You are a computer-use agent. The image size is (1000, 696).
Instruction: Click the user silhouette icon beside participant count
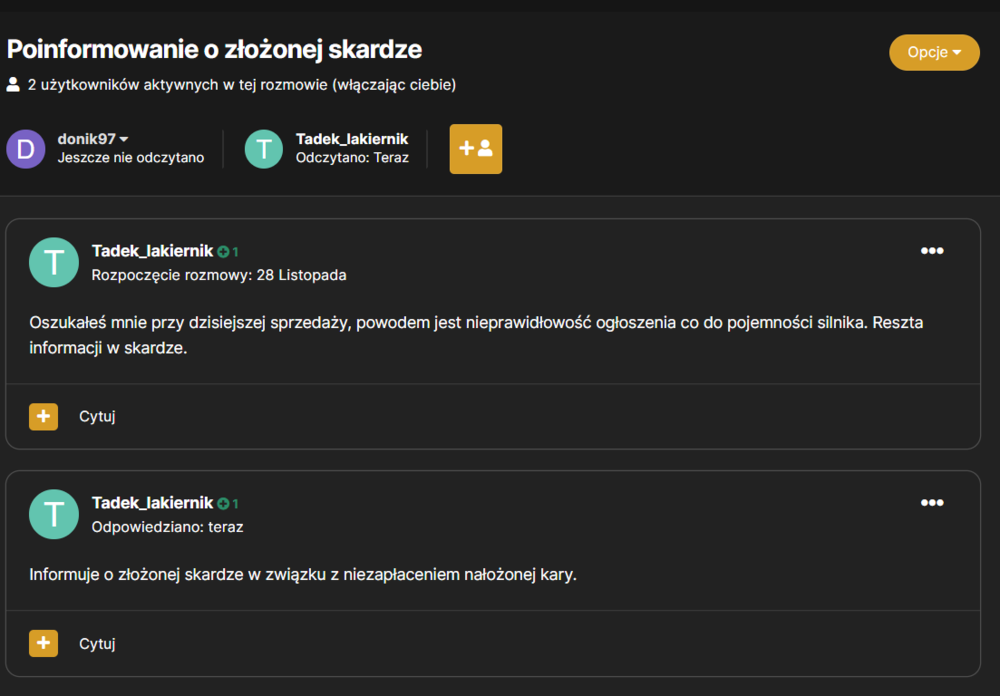pos(13,85)
